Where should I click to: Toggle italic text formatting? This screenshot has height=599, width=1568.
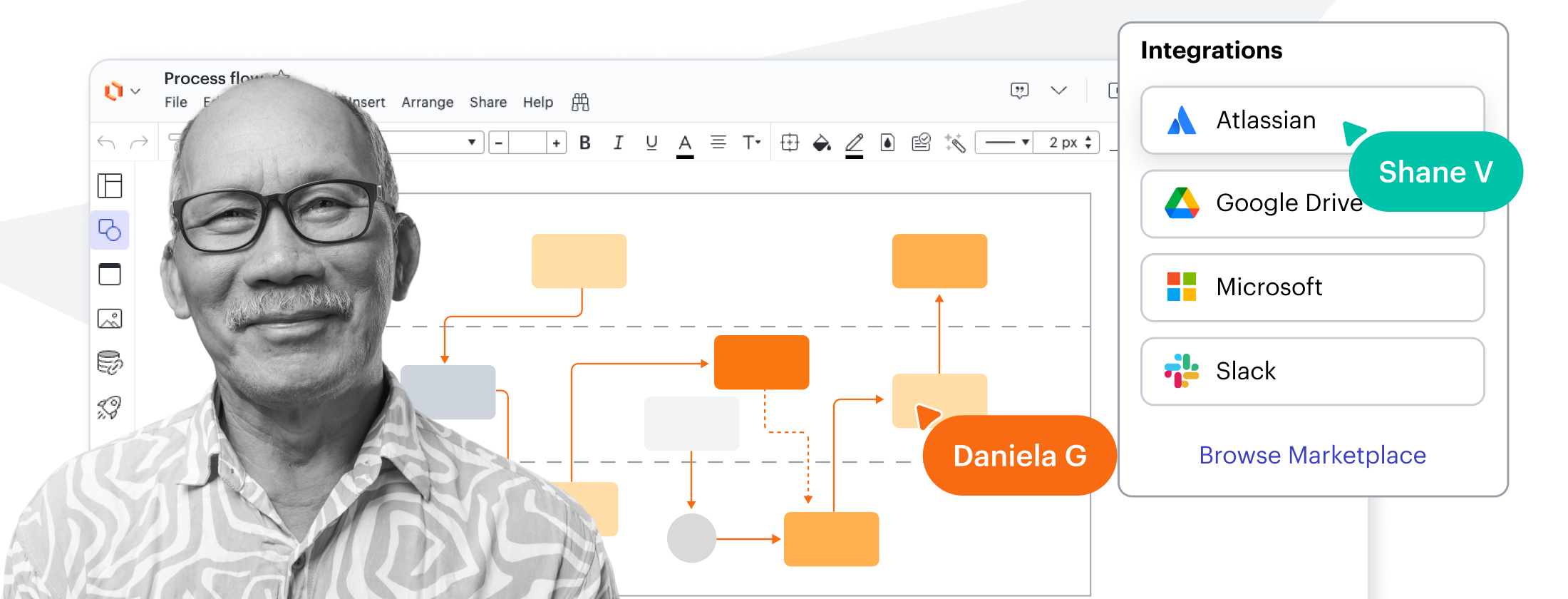pos(618,143)
